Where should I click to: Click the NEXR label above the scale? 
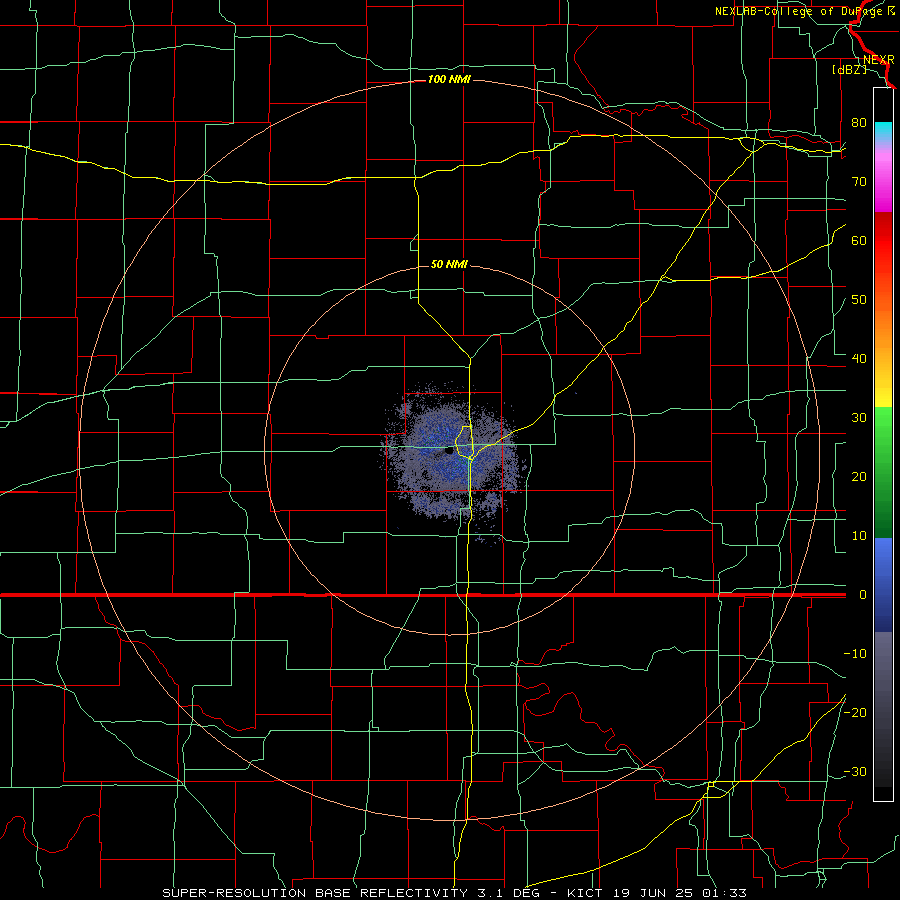click(878, 60)
